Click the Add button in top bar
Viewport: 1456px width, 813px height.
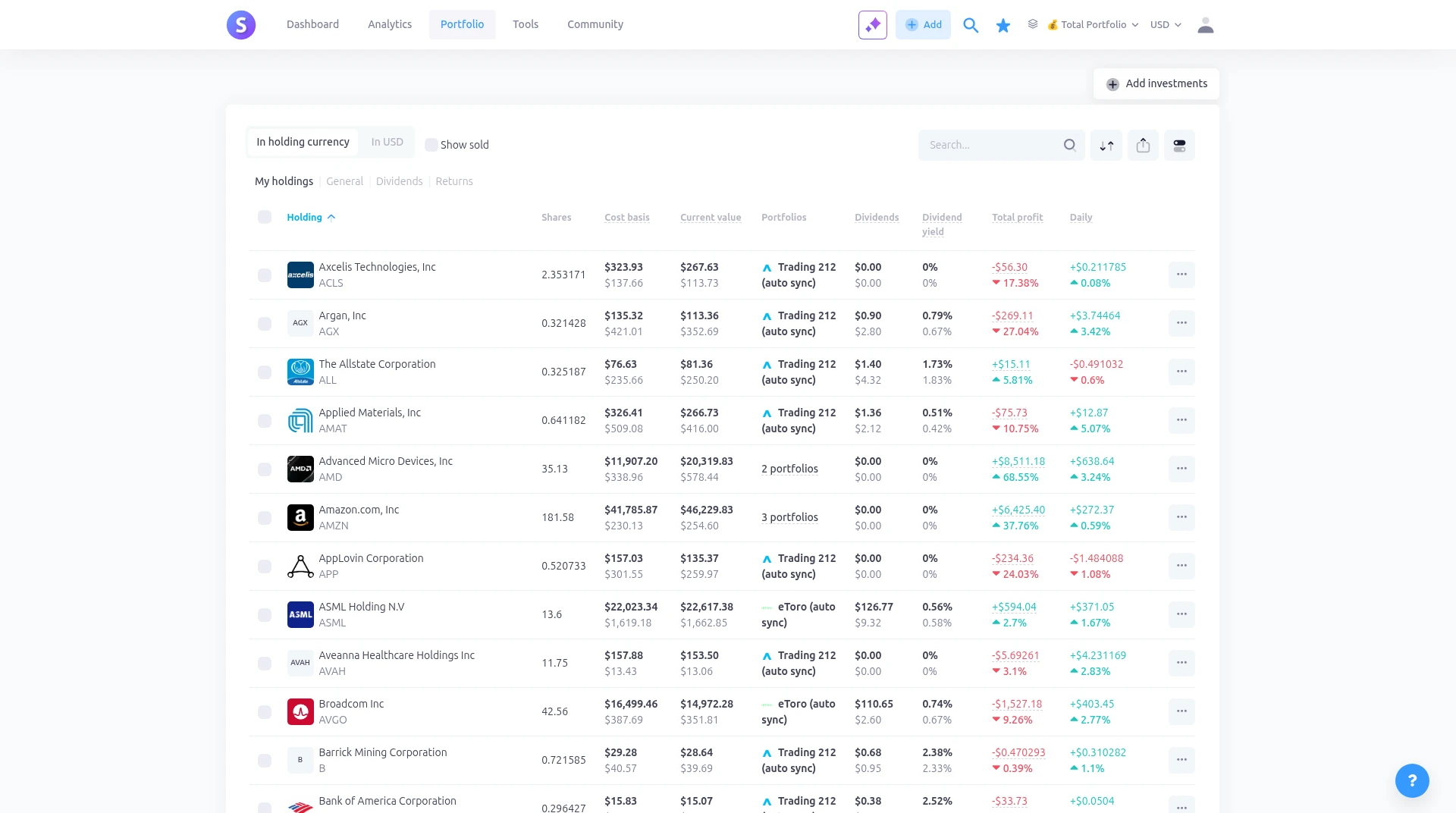(x=923, y=25)
